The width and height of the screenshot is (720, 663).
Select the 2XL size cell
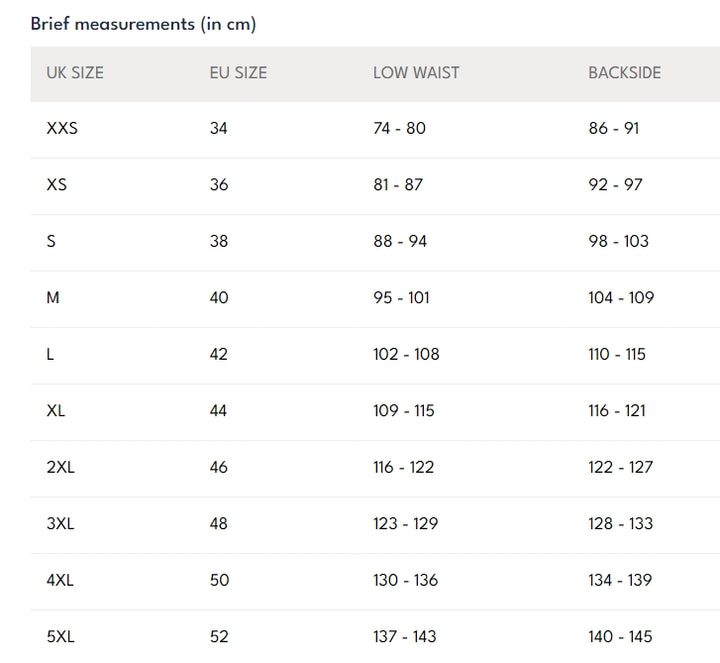point(61,467)
